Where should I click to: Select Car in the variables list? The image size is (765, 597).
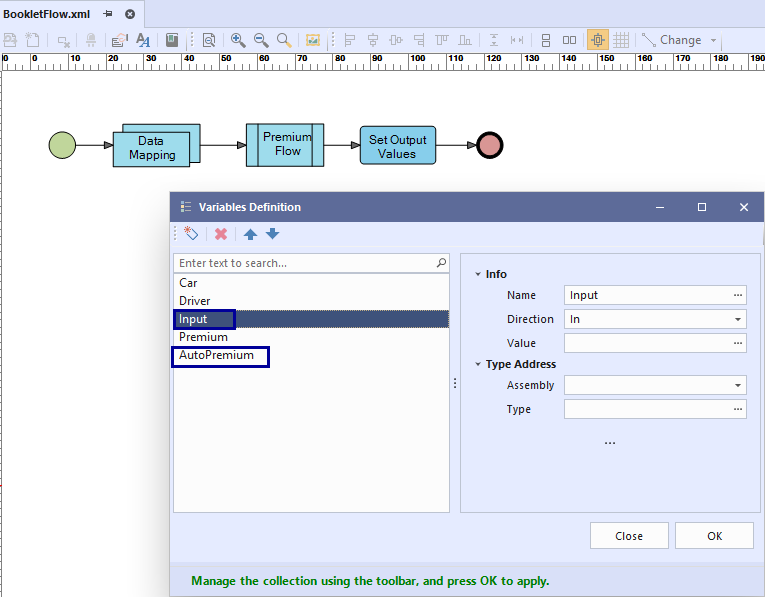coord(311,283)
